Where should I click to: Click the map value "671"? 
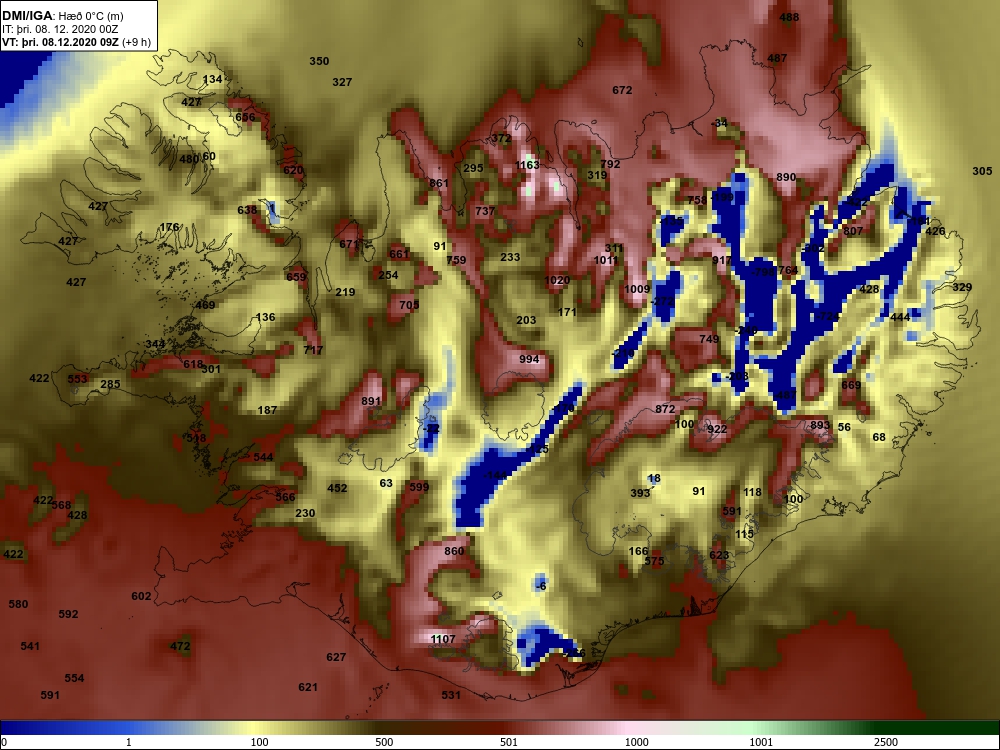(349, 244)
